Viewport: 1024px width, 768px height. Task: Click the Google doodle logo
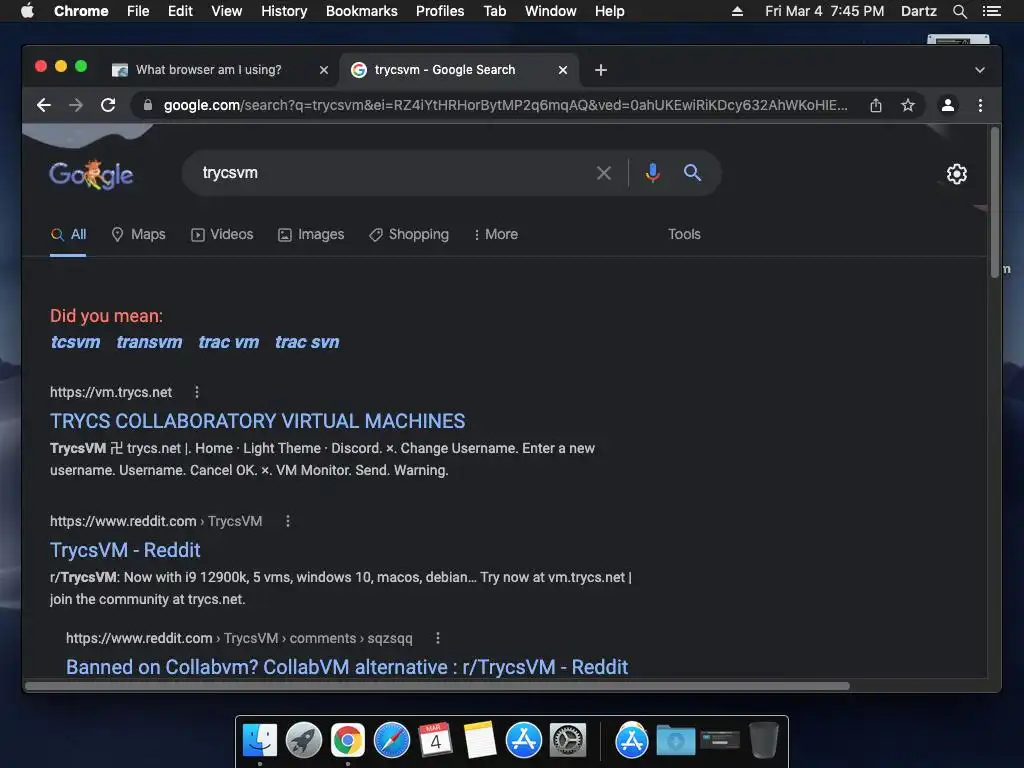click(91, 174)
